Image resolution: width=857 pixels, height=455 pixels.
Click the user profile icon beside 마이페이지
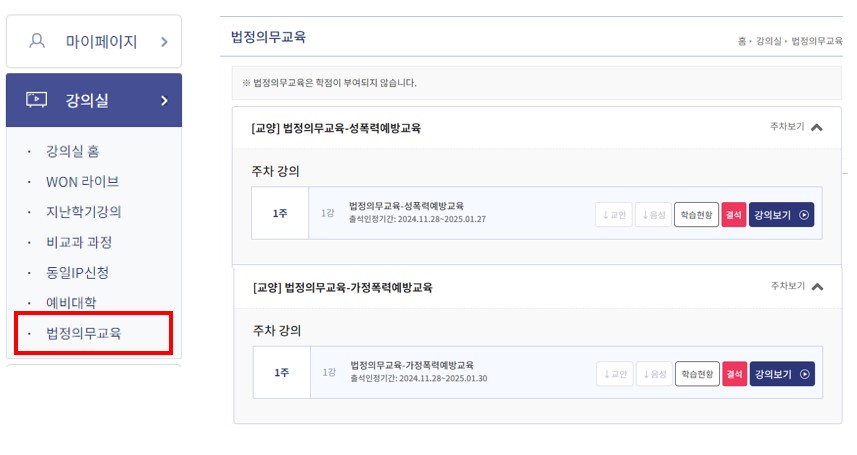tap(37, 41)
